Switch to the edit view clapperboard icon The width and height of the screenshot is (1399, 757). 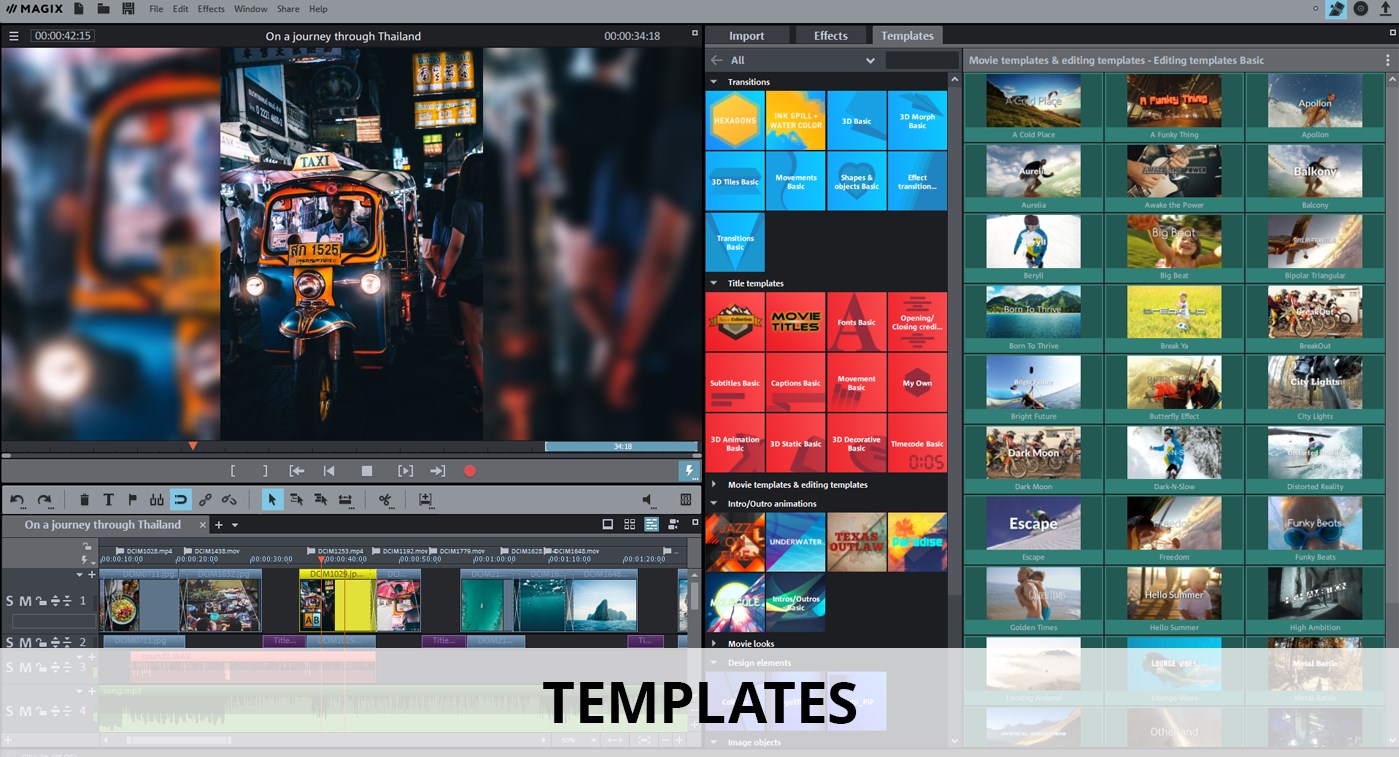point(1336,9)
